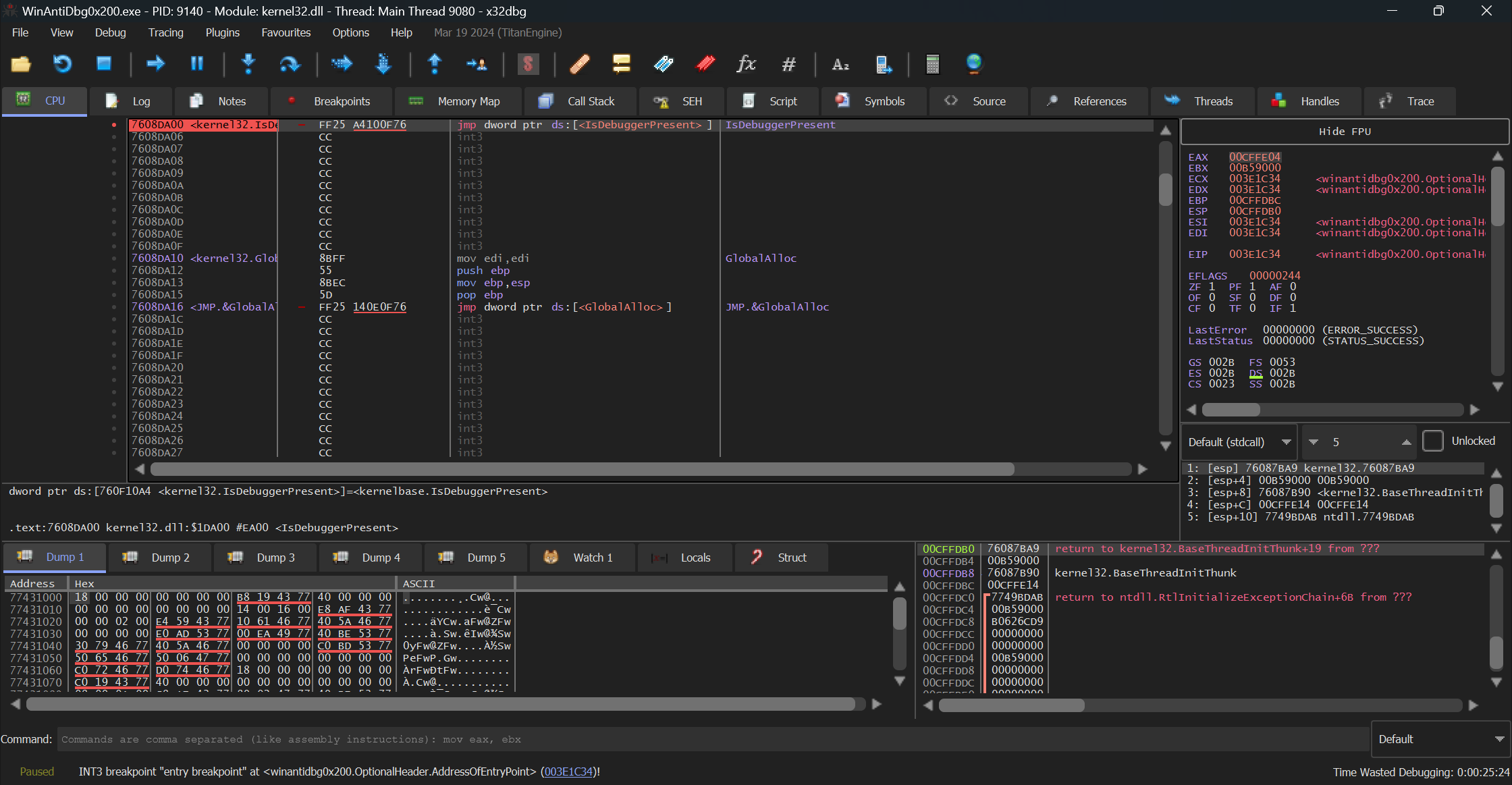This screenshot has height=785, width=1512.
Task: Click the Open file folder icon
Action: point(21,64)
